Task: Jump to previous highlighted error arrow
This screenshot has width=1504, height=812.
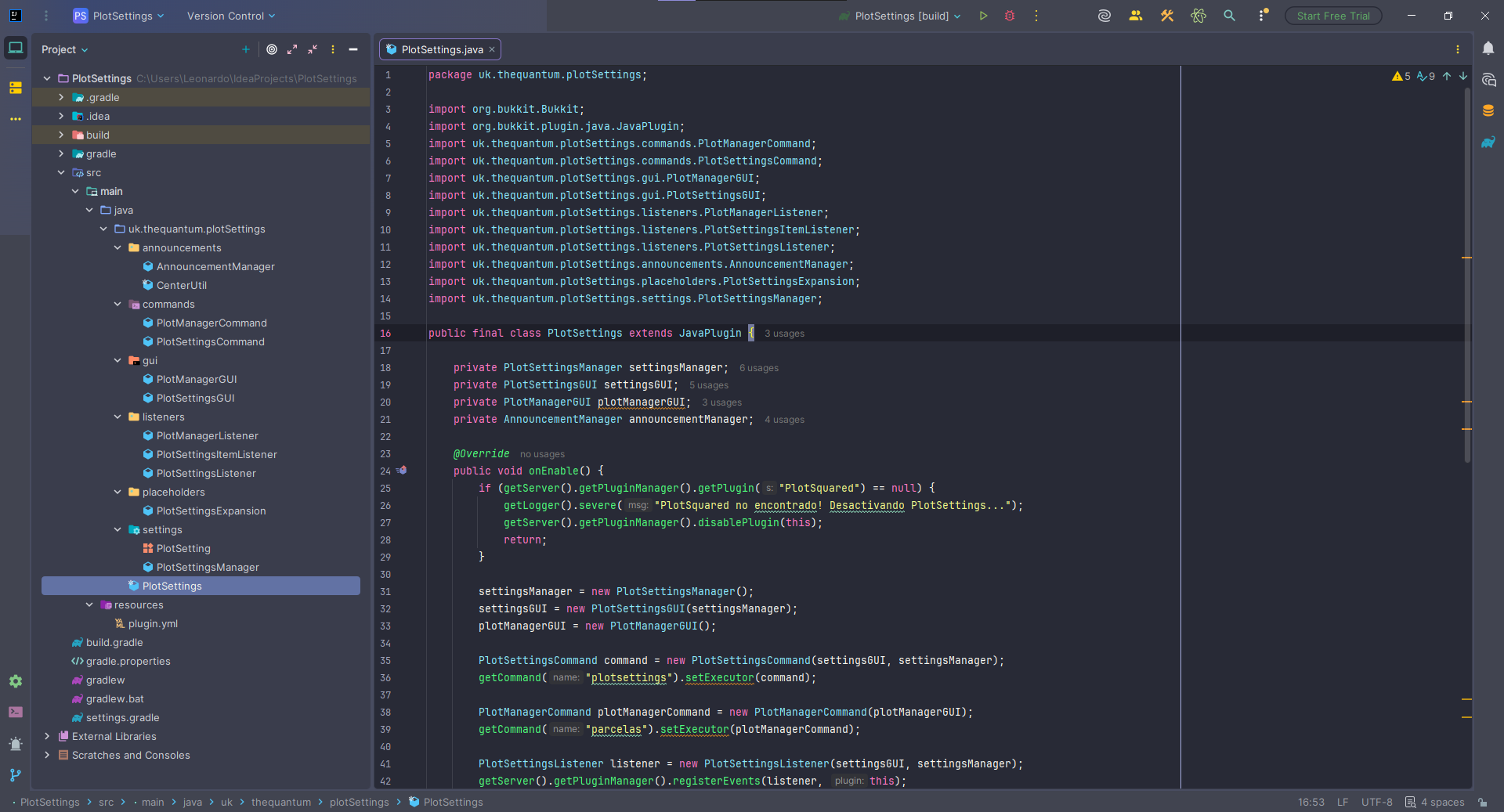Action: tap(1447, 76)
